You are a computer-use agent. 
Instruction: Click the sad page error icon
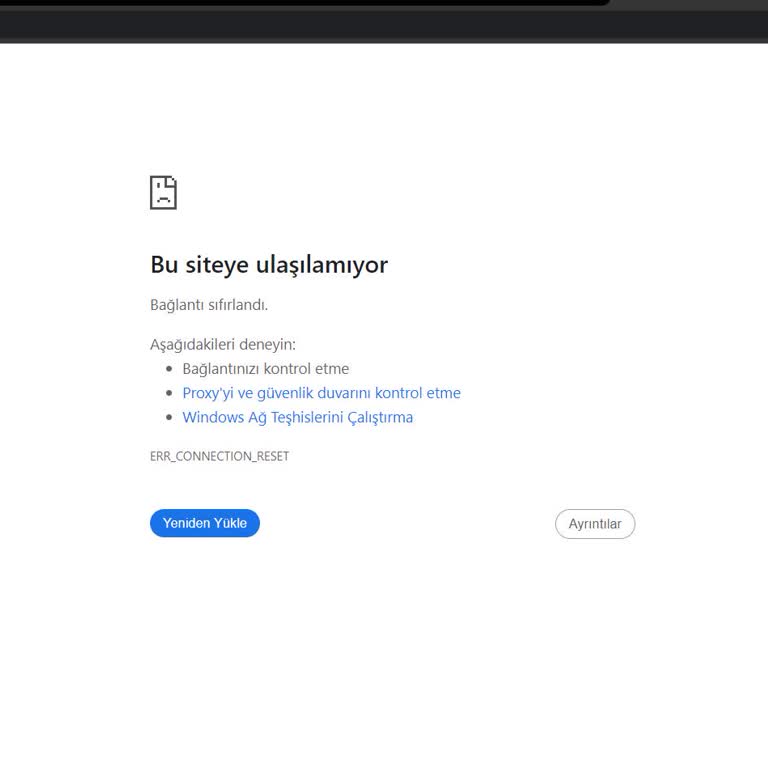pyautogui.click(x=163, y=192)
